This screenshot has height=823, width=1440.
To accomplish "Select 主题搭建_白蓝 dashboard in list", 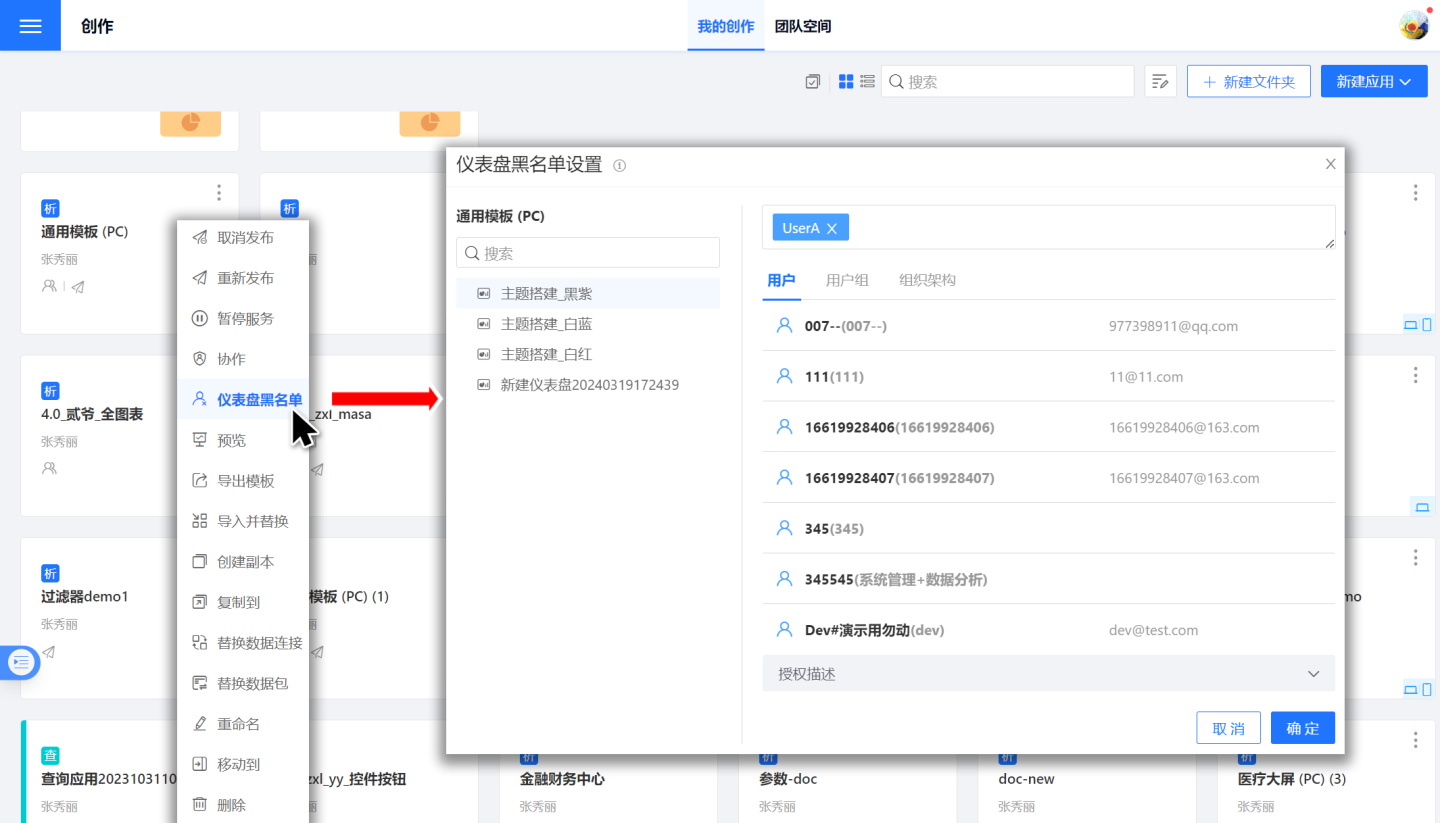I will point(546,324).
